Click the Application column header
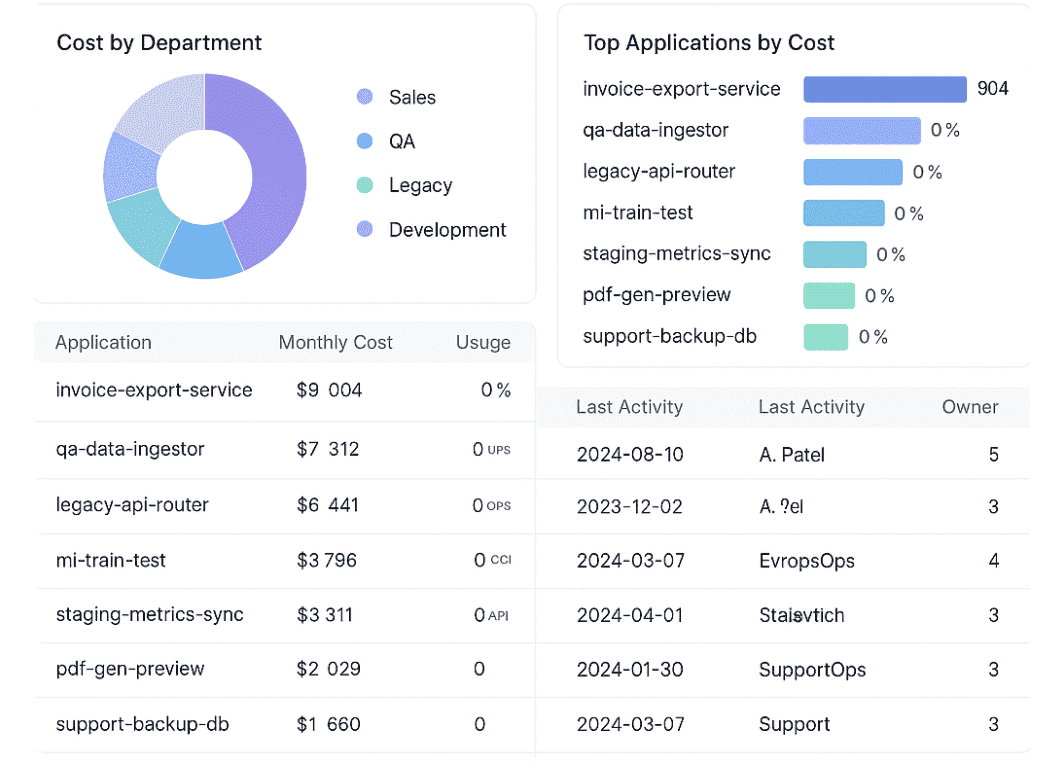Viewport: 1056px width, 768px height. coord(103,342)
